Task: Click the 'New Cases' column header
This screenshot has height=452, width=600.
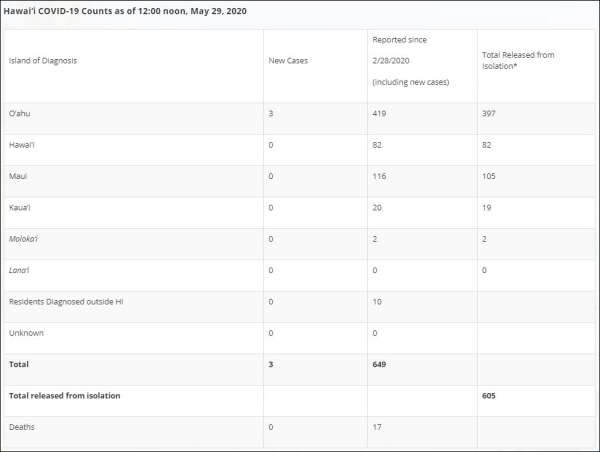Action: click(x=288, y=60)
